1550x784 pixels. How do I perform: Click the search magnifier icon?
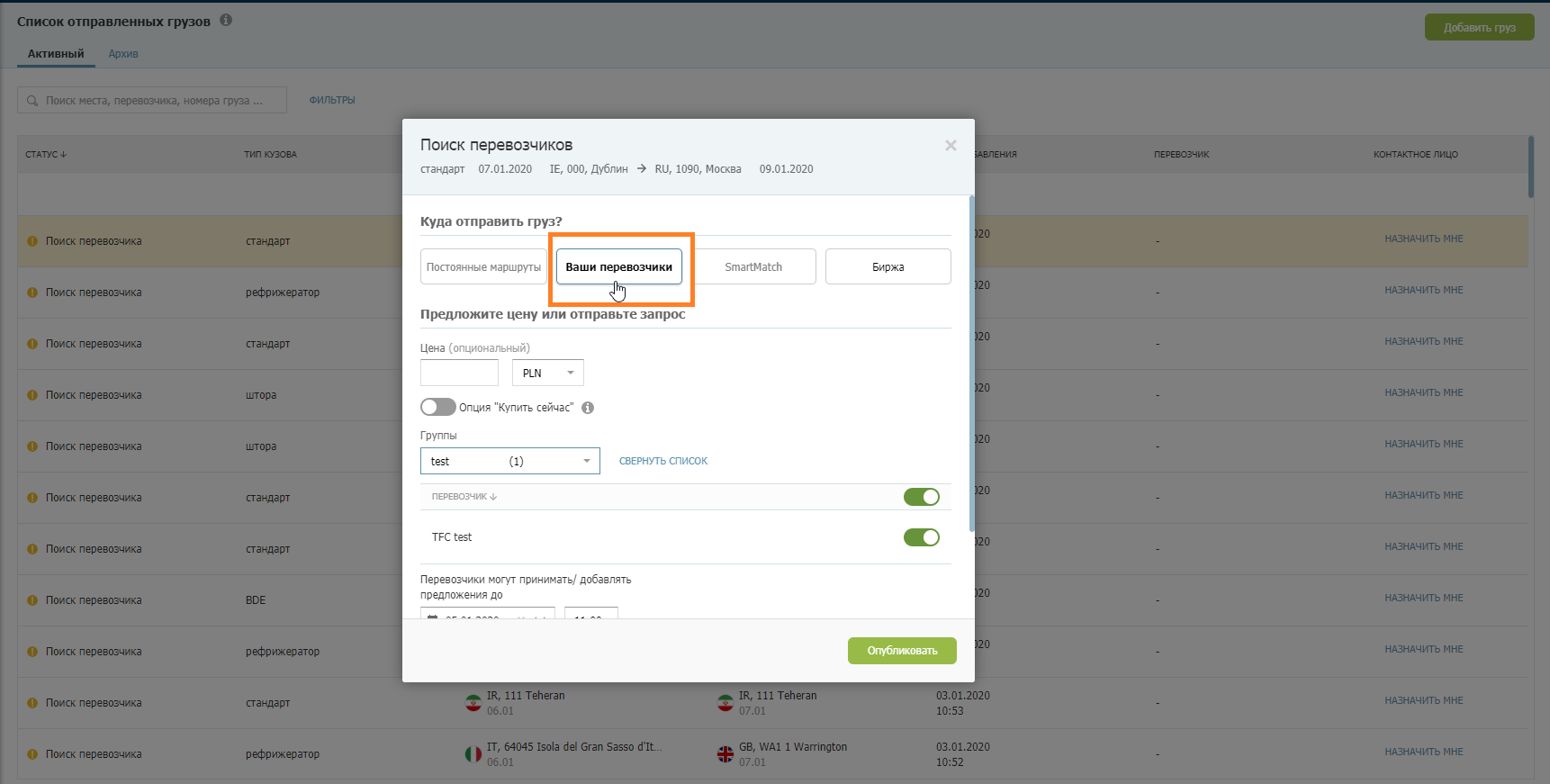[32, 101]
